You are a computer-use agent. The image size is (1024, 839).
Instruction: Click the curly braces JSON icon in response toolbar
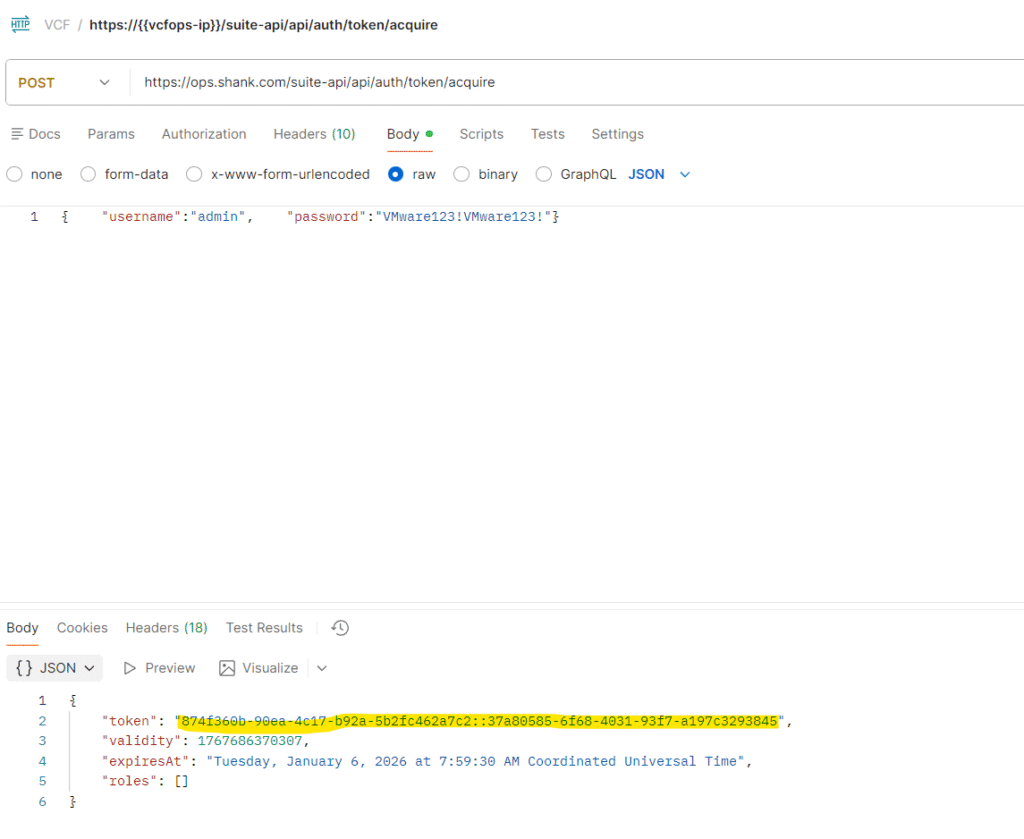coord(23,668)
